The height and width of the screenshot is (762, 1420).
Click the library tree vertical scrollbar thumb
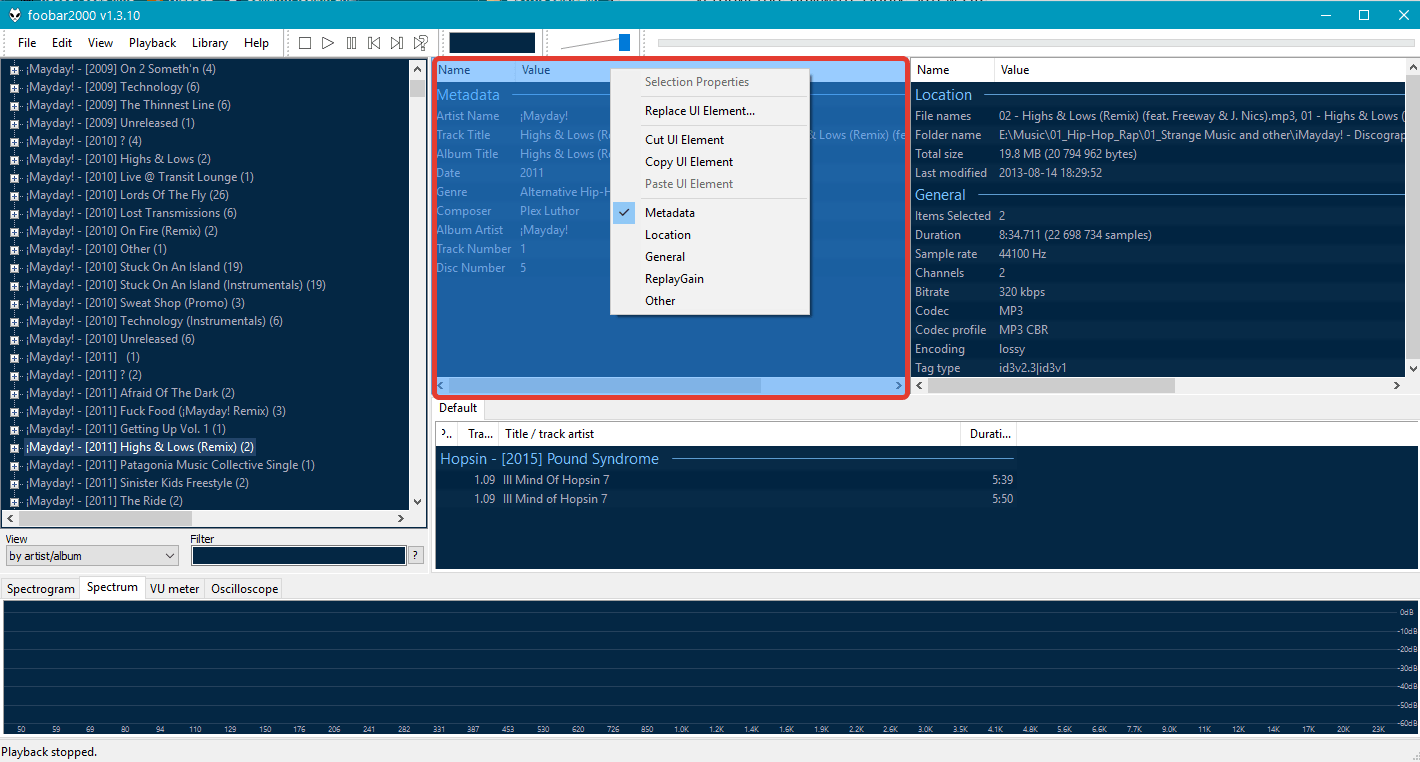pyautogui.click(x=417, y=87)
